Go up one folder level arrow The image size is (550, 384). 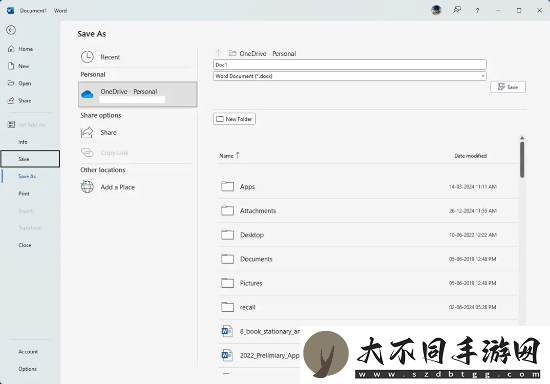pos(219,53)
